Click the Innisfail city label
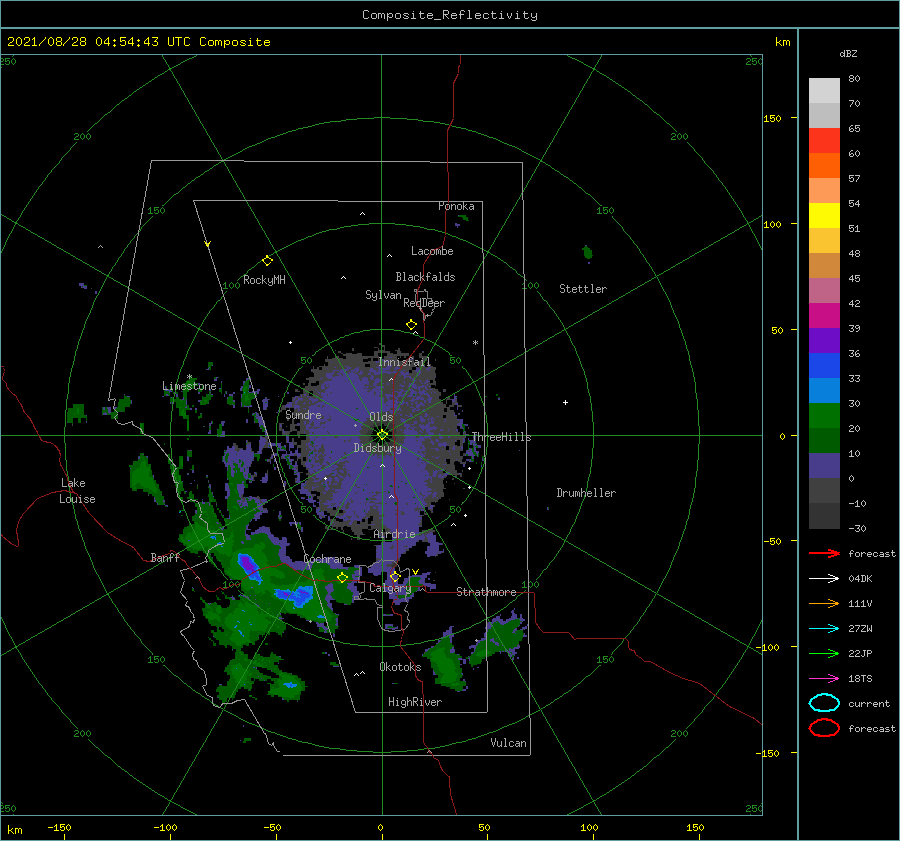The image size is (900, 841). coord(404,362)
